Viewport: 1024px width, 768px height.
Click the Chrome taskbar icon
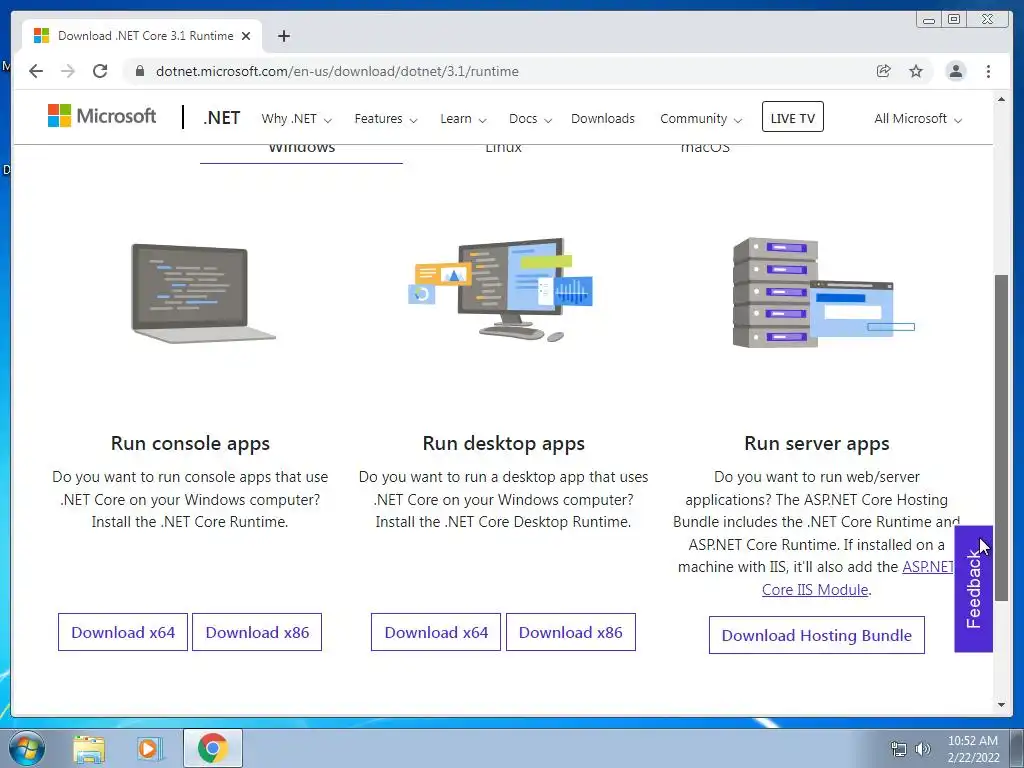[x=213, y=748]
